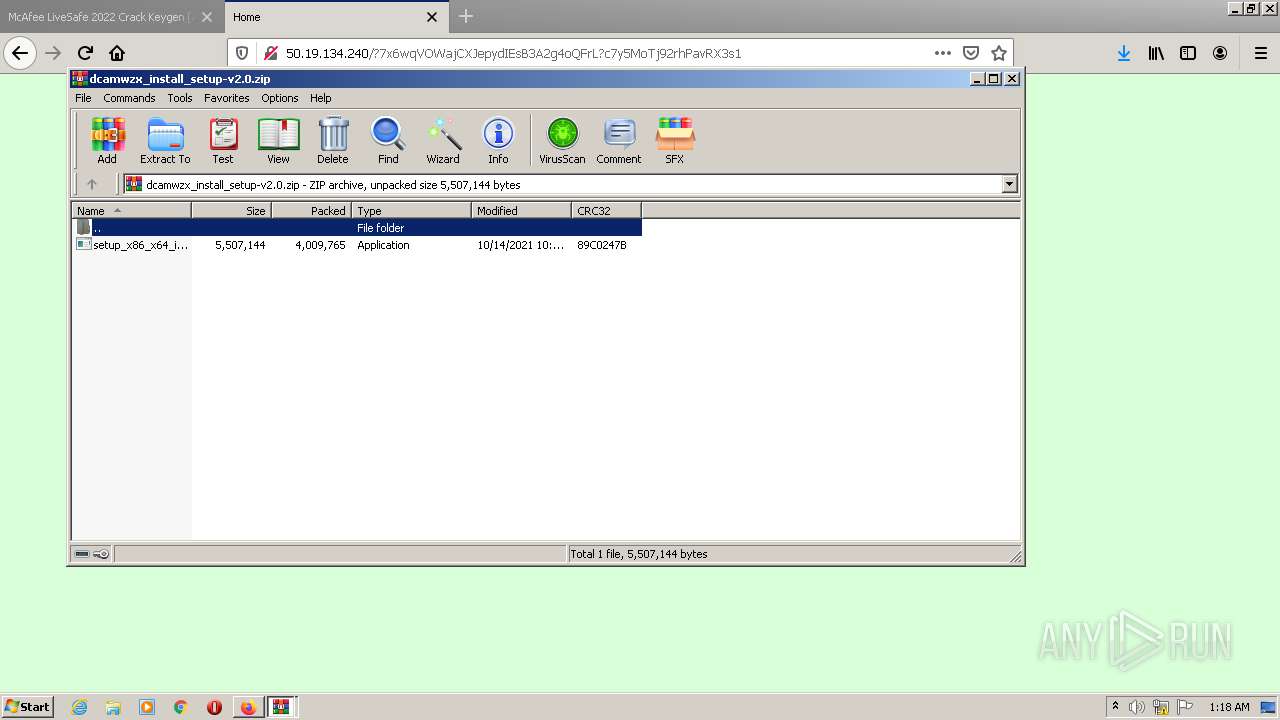
Task: Click the Windows Start button
Action: (28, 706)
